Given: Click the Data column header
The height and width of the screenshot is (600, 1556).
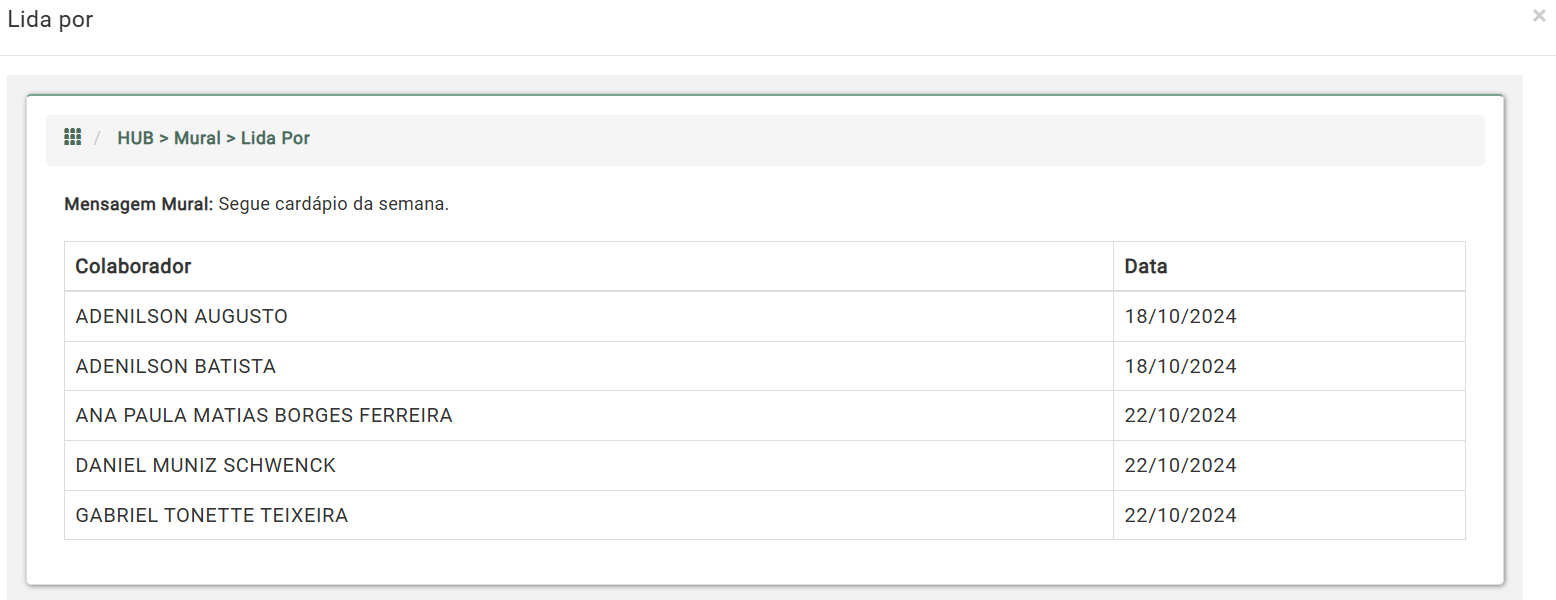Looking at the screenshot, I should pyautogui.click(x=1146, y=266).
